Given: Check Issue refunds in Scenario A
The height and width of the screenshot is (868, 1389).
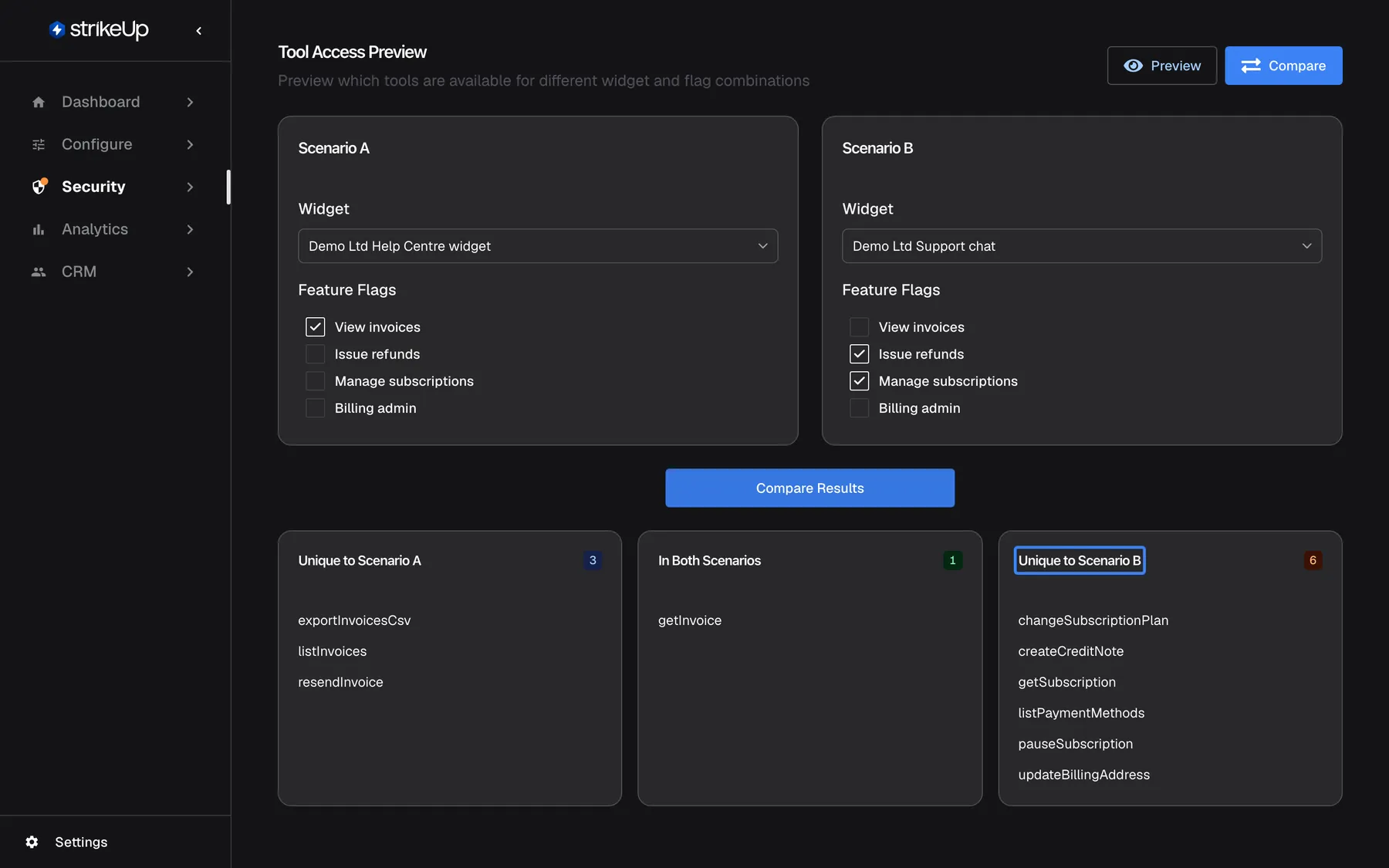Looking at the screenshot, I should [316, 354].
